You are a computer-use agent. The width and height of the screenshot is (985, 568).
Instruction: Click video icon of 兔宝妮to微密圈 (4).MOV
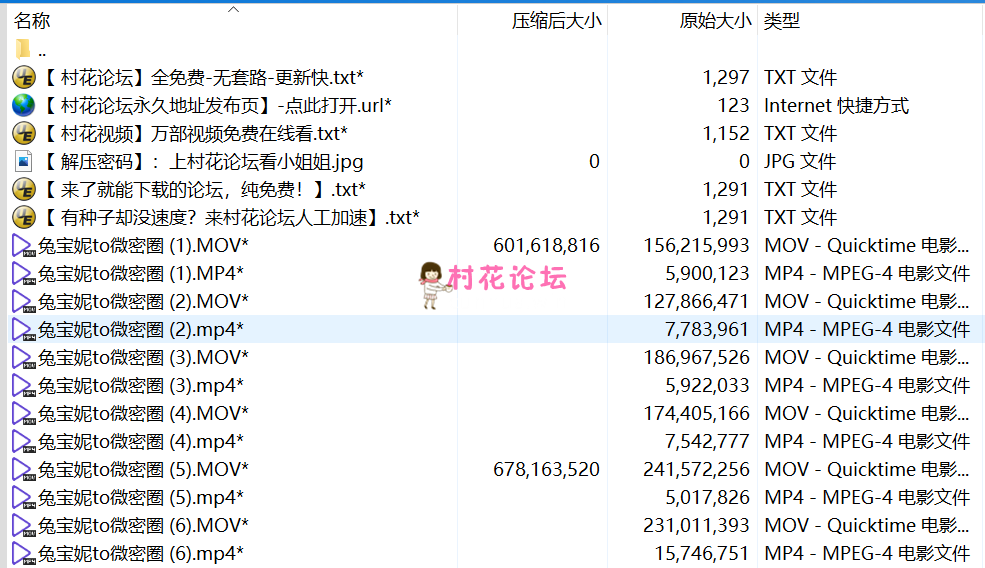[23, 413]
